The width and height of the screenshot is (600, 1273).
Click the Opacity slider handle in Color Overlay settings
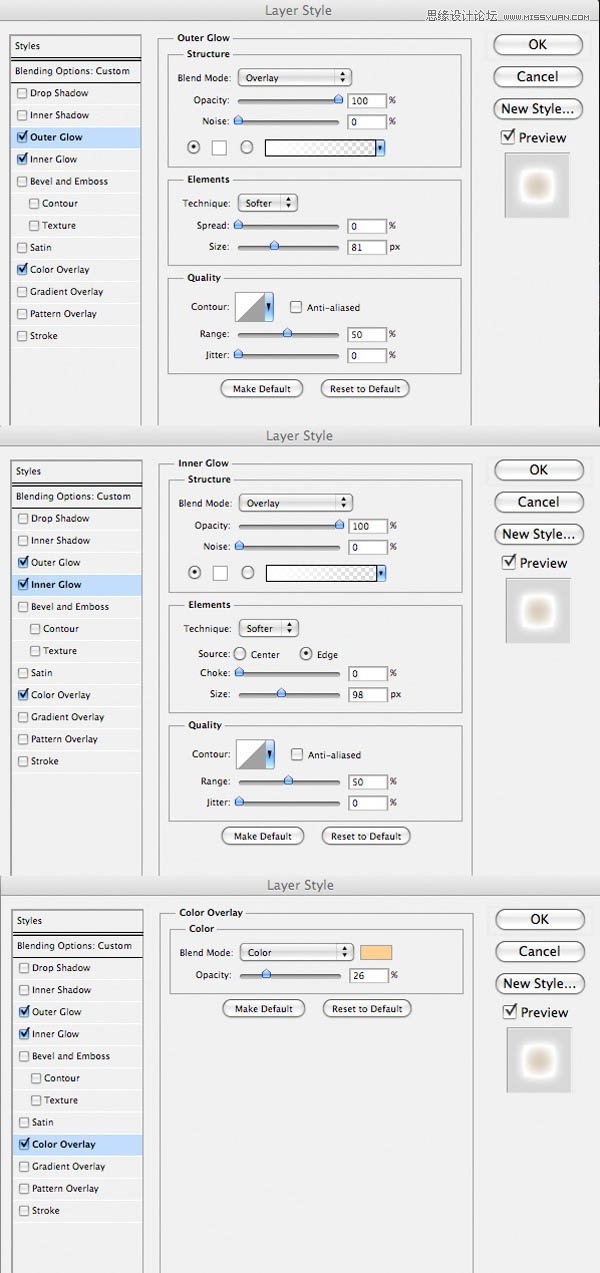coord(266,973)
